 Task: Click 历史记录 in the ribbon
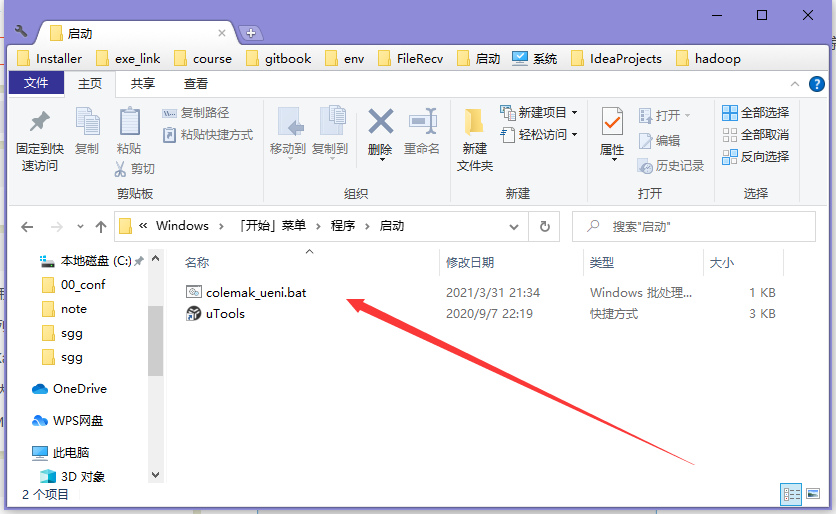(x=671, y=166)
